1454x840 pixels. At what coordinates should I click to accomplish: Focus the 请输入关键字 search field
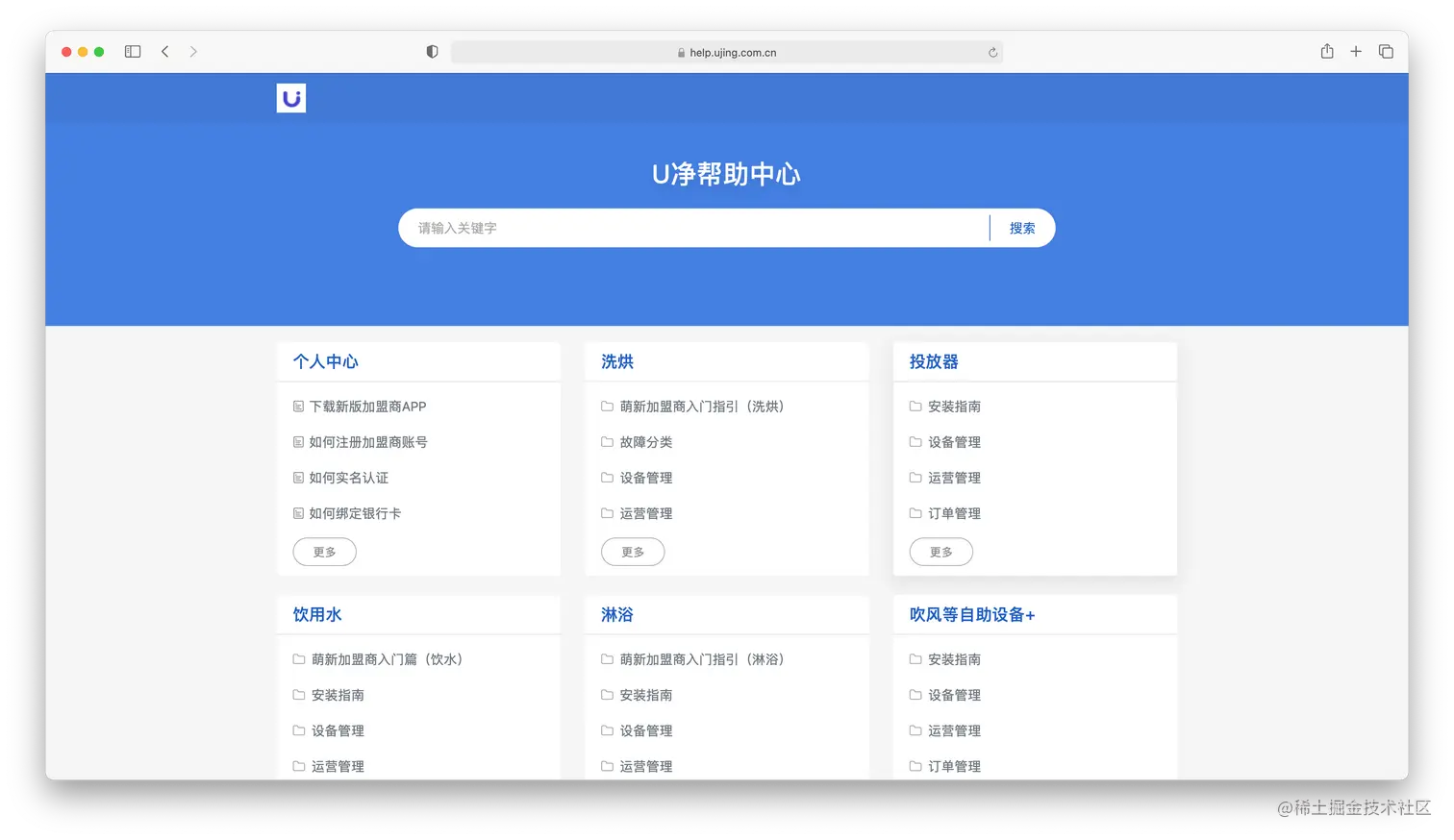pyautogui.click(x=694, y=228)
